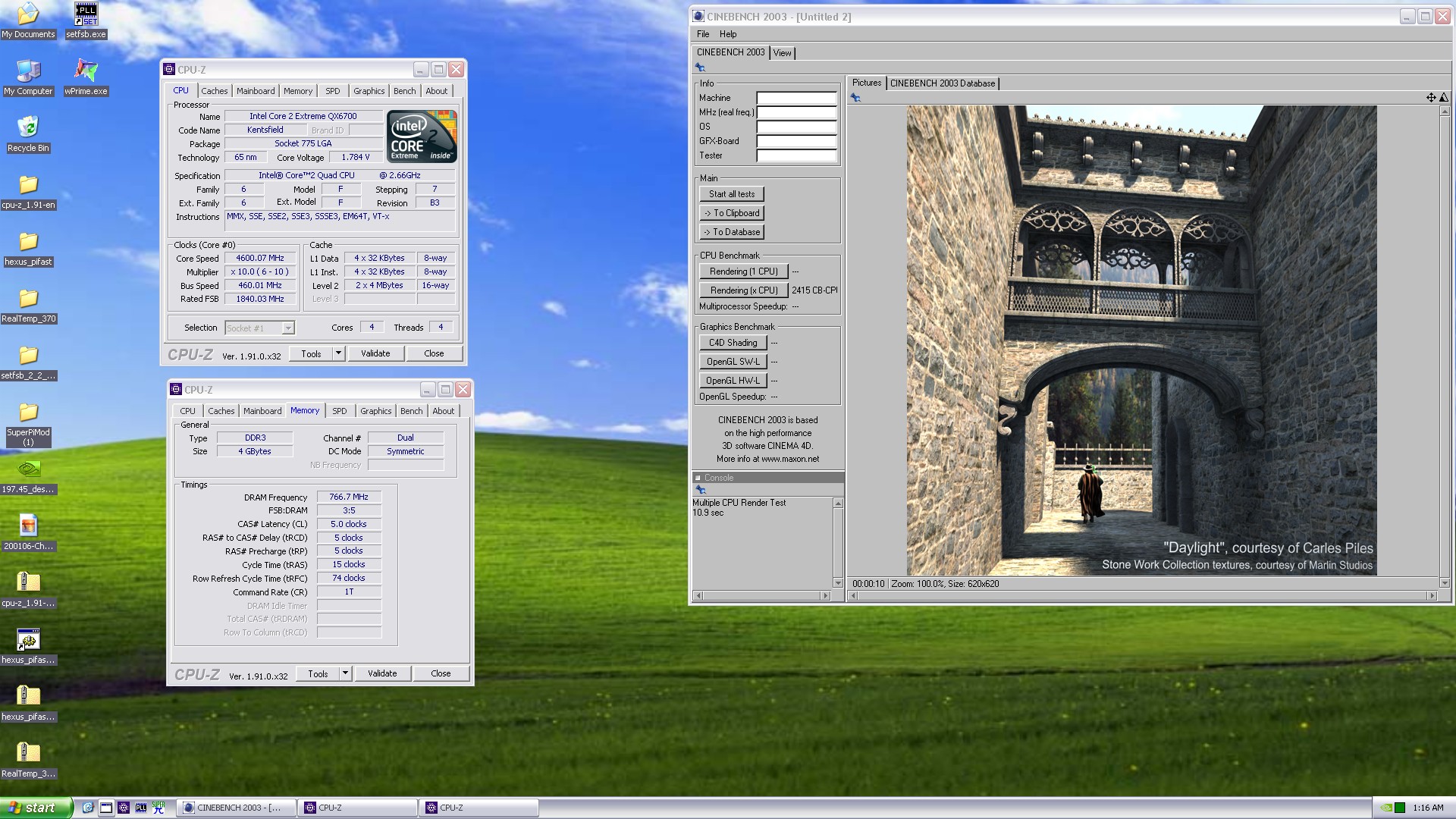This screenshot has height=819, width=1456.
Task: Open the hexus_pifas... zip archive icon
Action: click(x=28, y=703)
